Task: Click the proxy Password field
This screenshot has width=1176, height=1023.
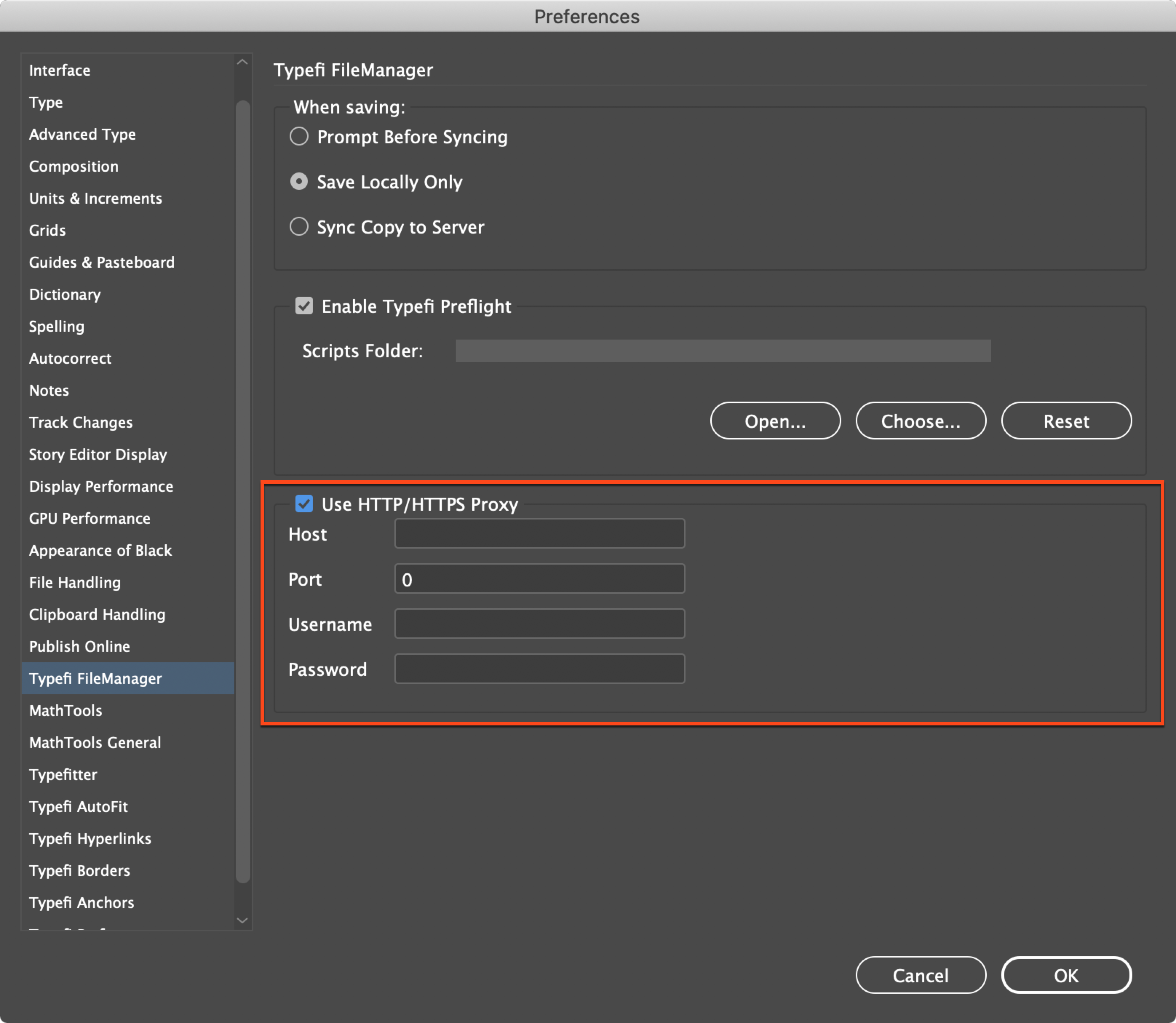Action: click(x=540, y=669)
